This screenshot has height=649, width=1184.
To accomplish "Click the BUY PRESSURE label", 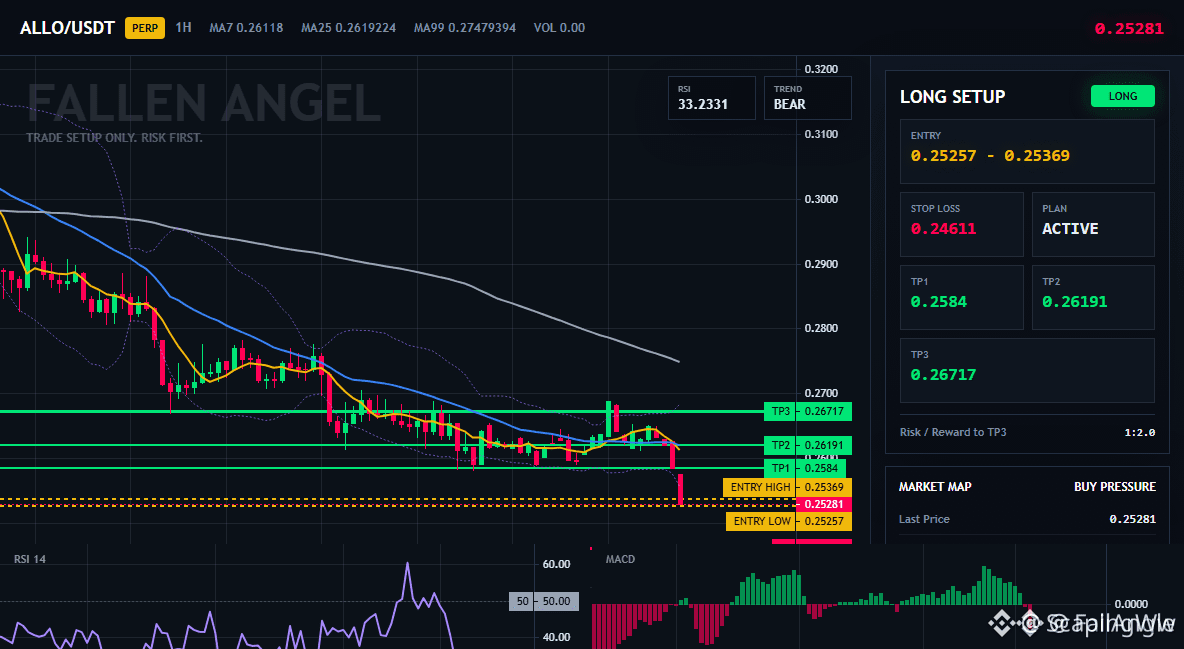I will pos(1115,487).
